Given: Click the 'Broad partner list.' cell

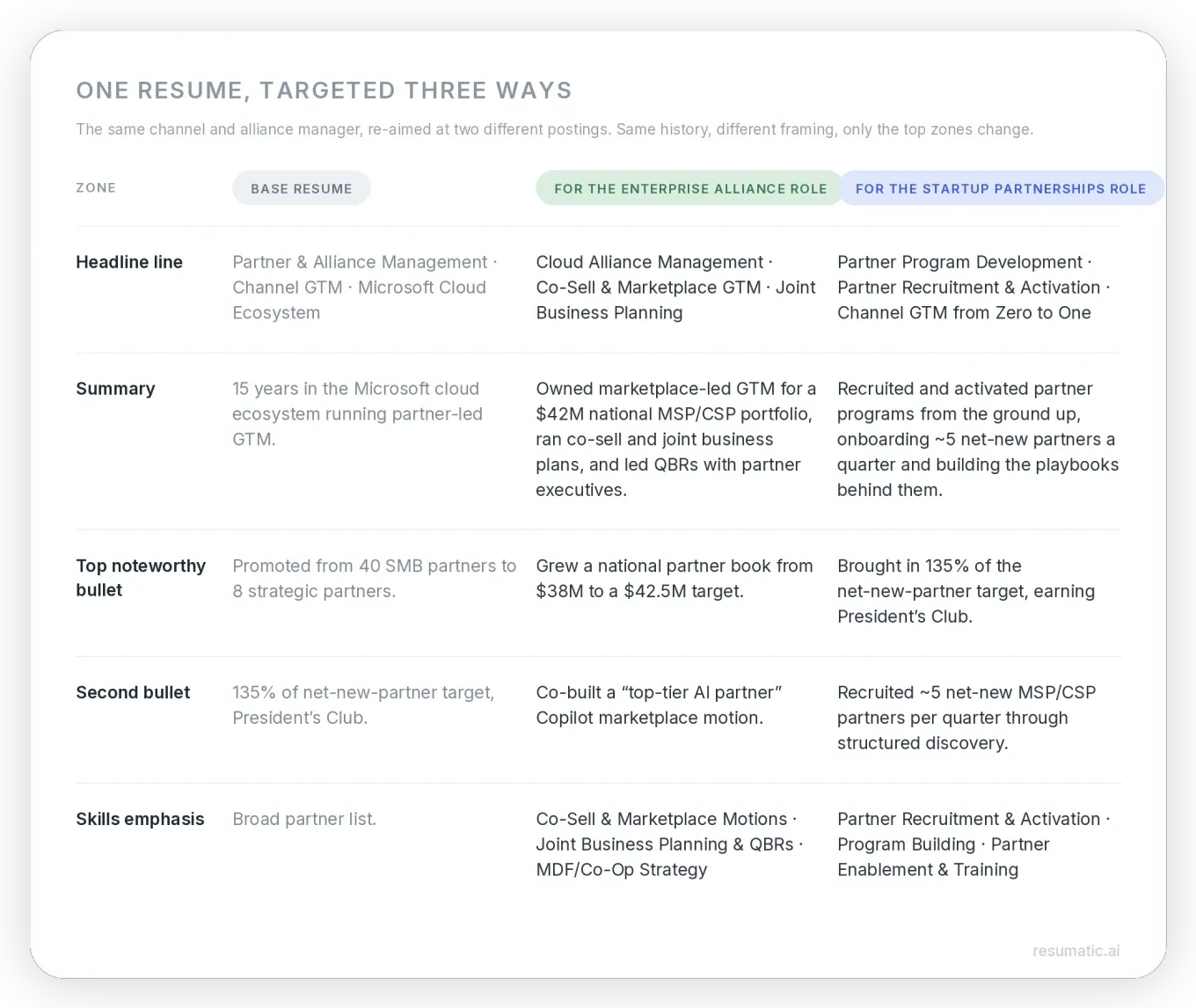Looking at the screenshot, I should (304, 819).
